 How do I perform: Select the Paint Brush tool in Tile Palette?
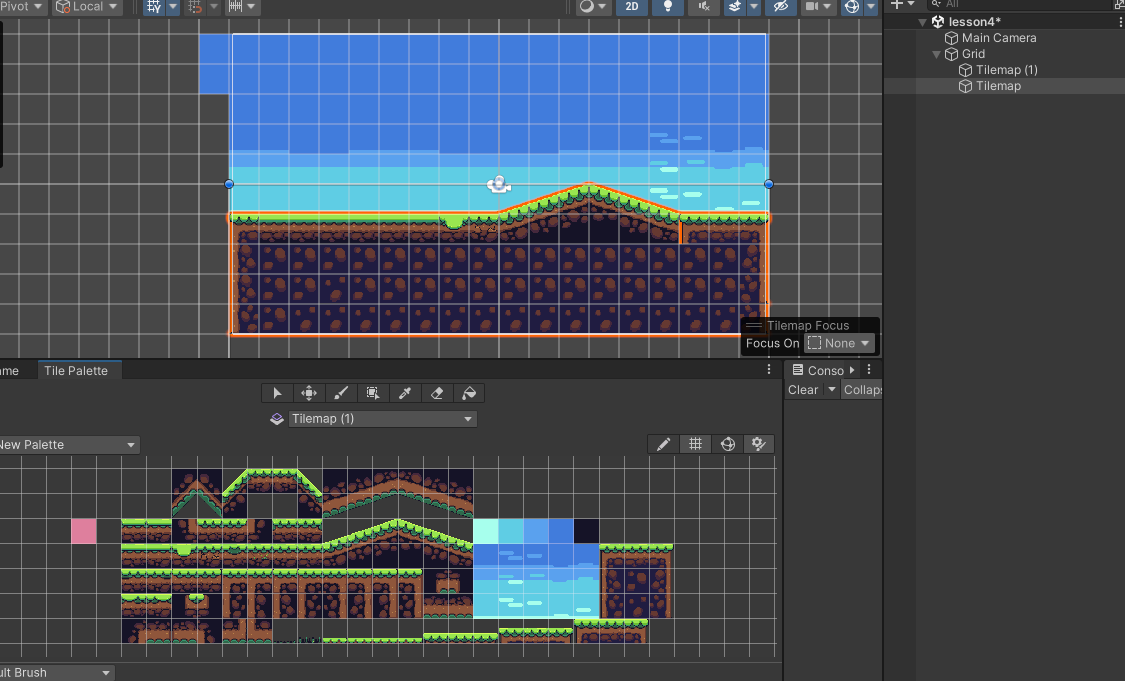point(341,392)
